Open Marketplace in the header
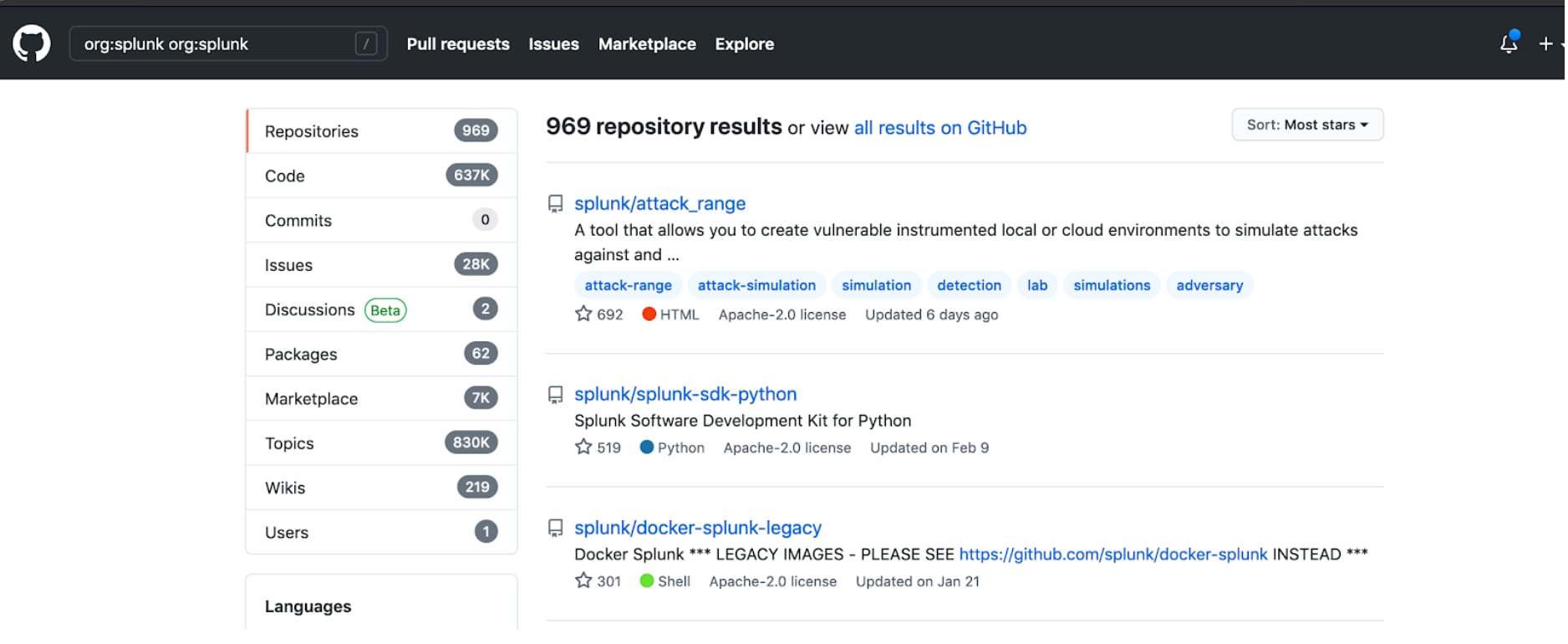Screen dimensions: 1568x644 647,43
